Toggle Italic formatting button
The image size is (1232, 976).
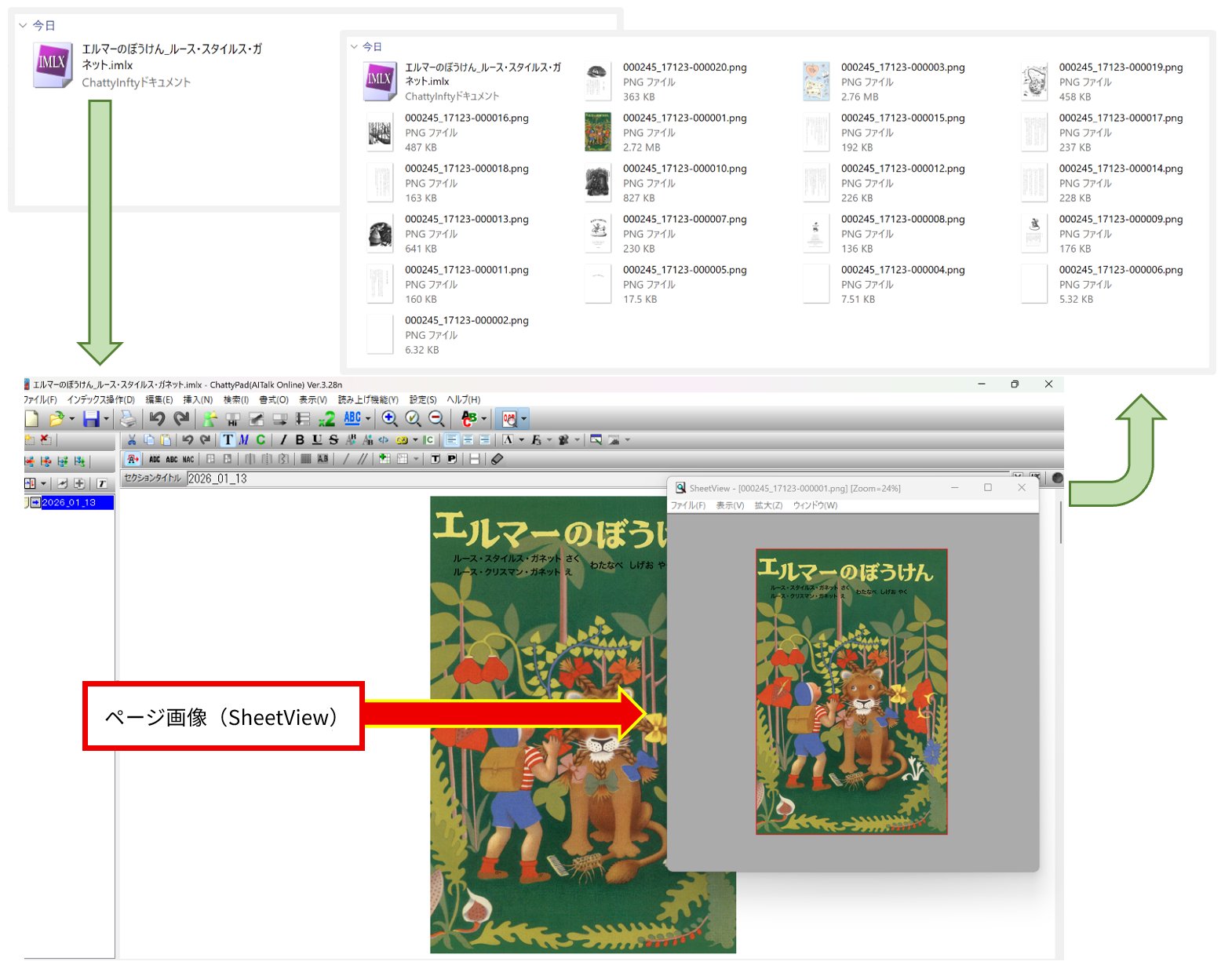click(x=283, y=440)
